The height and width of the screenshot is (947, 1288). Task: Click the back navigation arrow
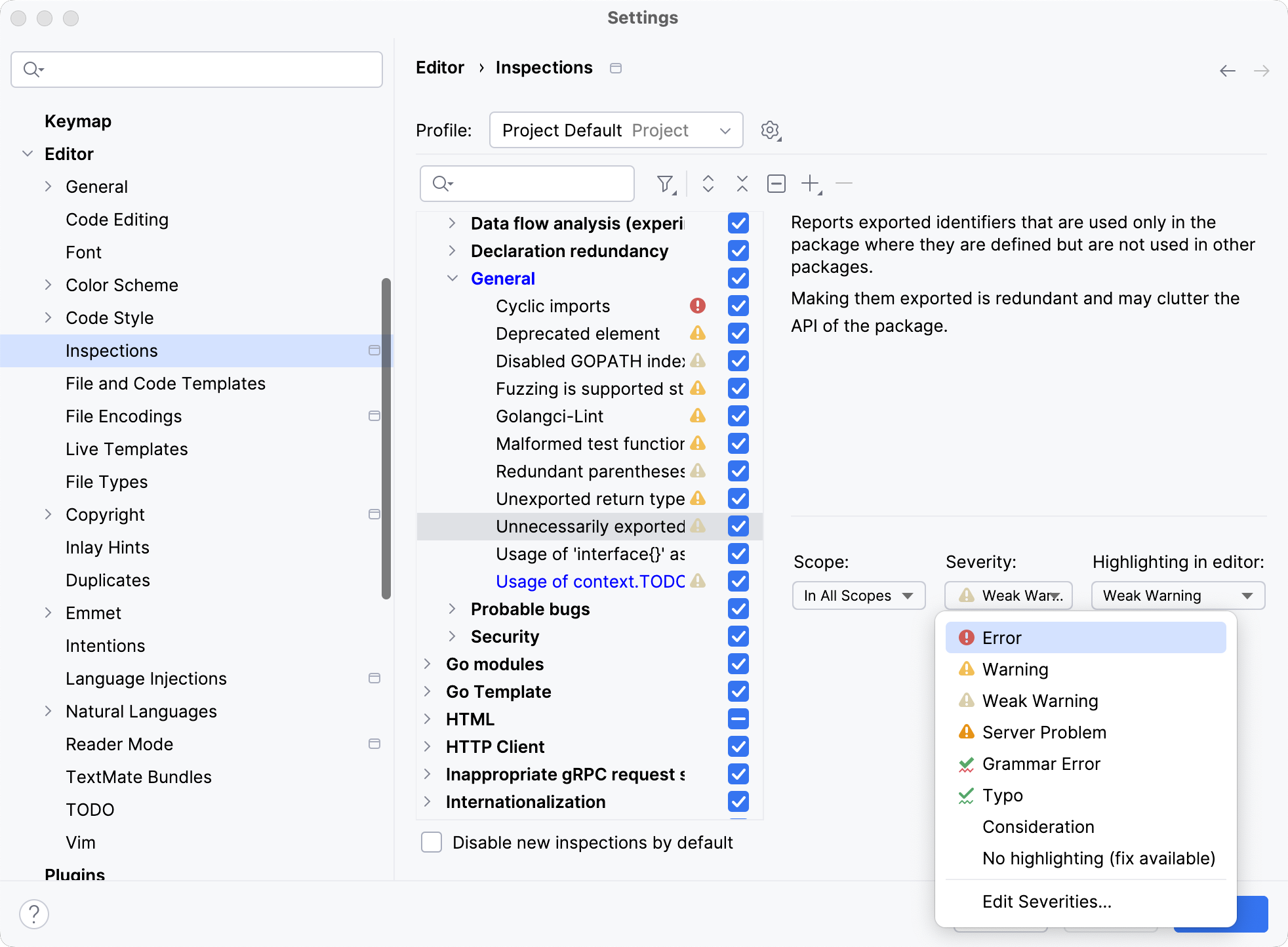(1227, 71)
